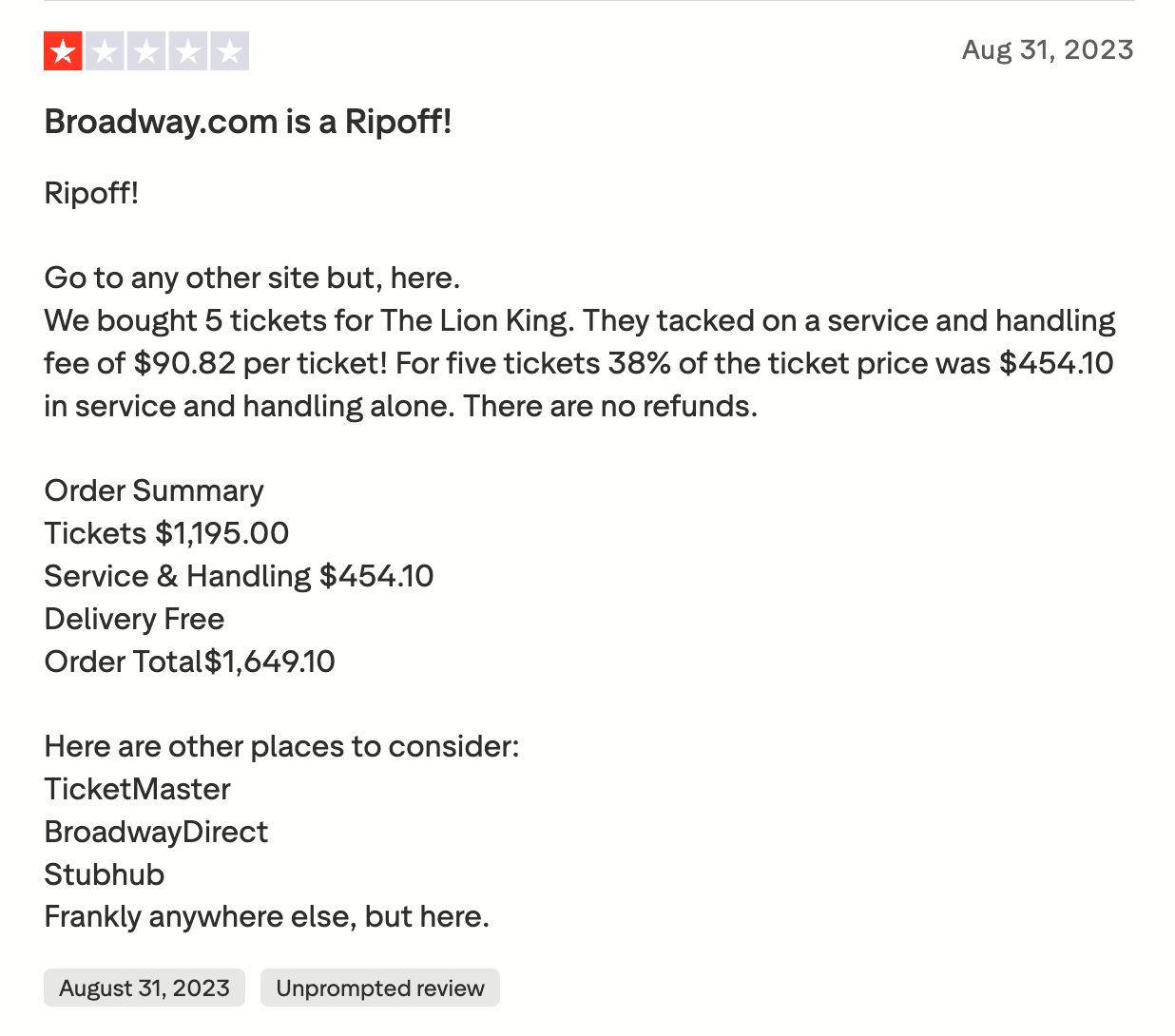Click the fourth gray rating star
The height and width of the screenshot is (1036, 1175).
188,51
